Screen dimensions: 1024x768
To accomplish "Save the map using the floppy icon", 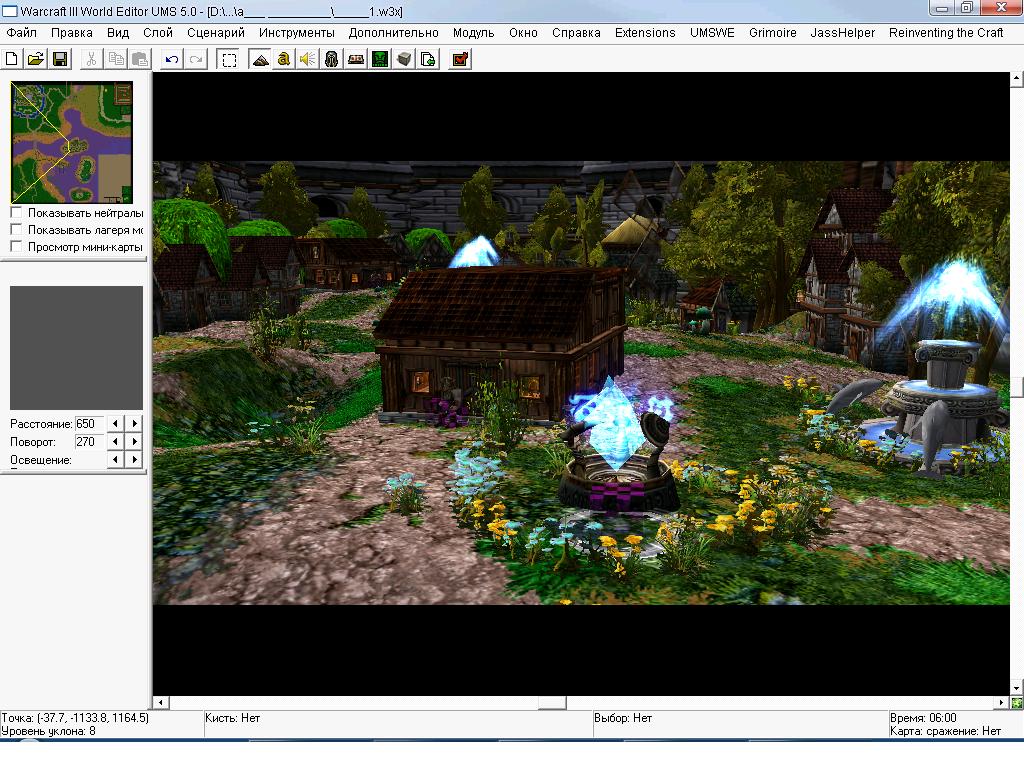I will (x=60, y=59).
